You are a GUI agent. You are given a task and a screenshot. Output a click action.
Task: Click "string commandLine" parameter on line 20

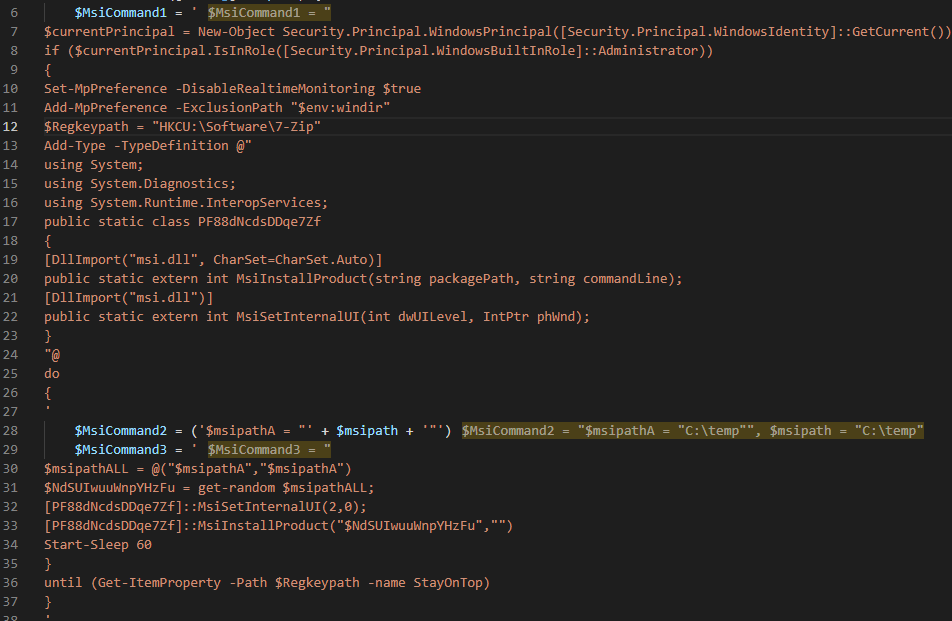coord(598,279)
